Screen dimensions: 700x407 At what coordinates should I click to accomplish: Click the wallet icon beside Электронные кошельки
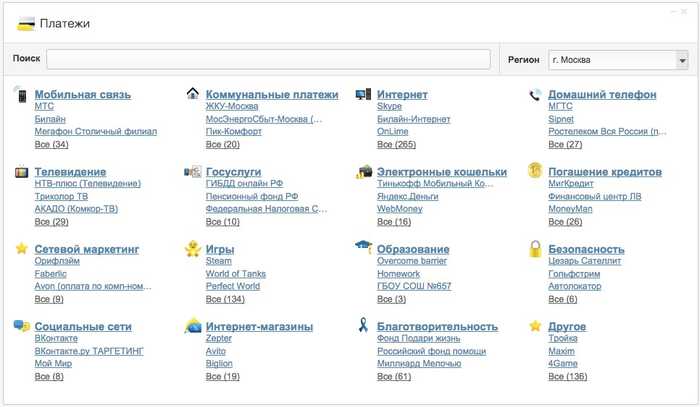pyautogui.click(x=364, y=171)
